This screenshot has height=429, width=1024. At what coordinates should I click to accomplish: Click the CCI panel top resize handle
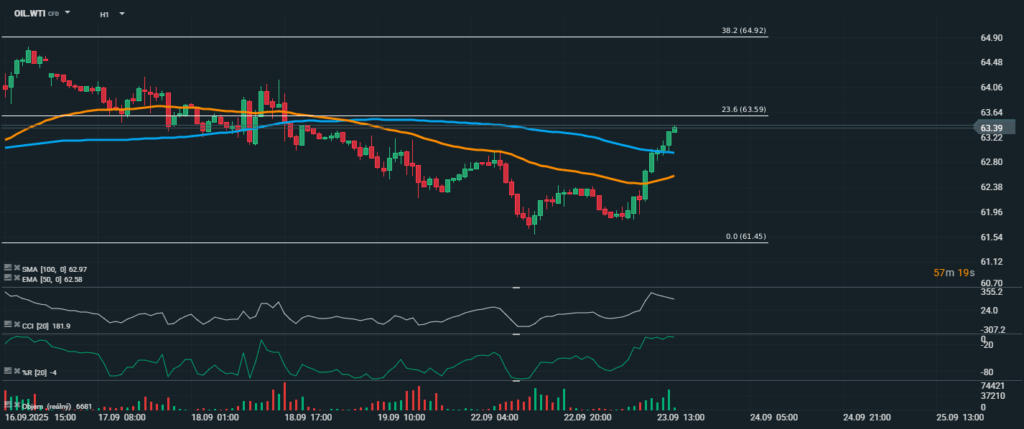tap(517, 287)
